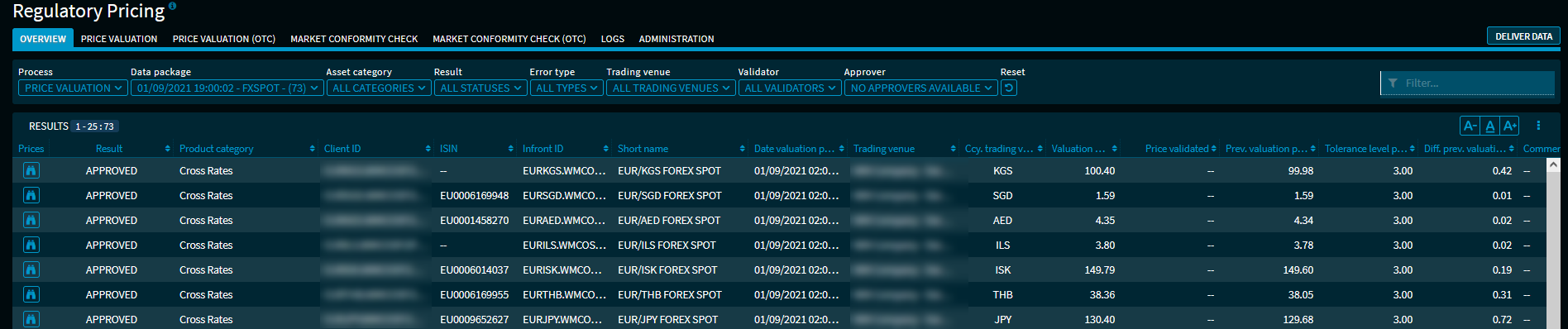Open details binoculars icon for EUR/AED row

[31, 220]
